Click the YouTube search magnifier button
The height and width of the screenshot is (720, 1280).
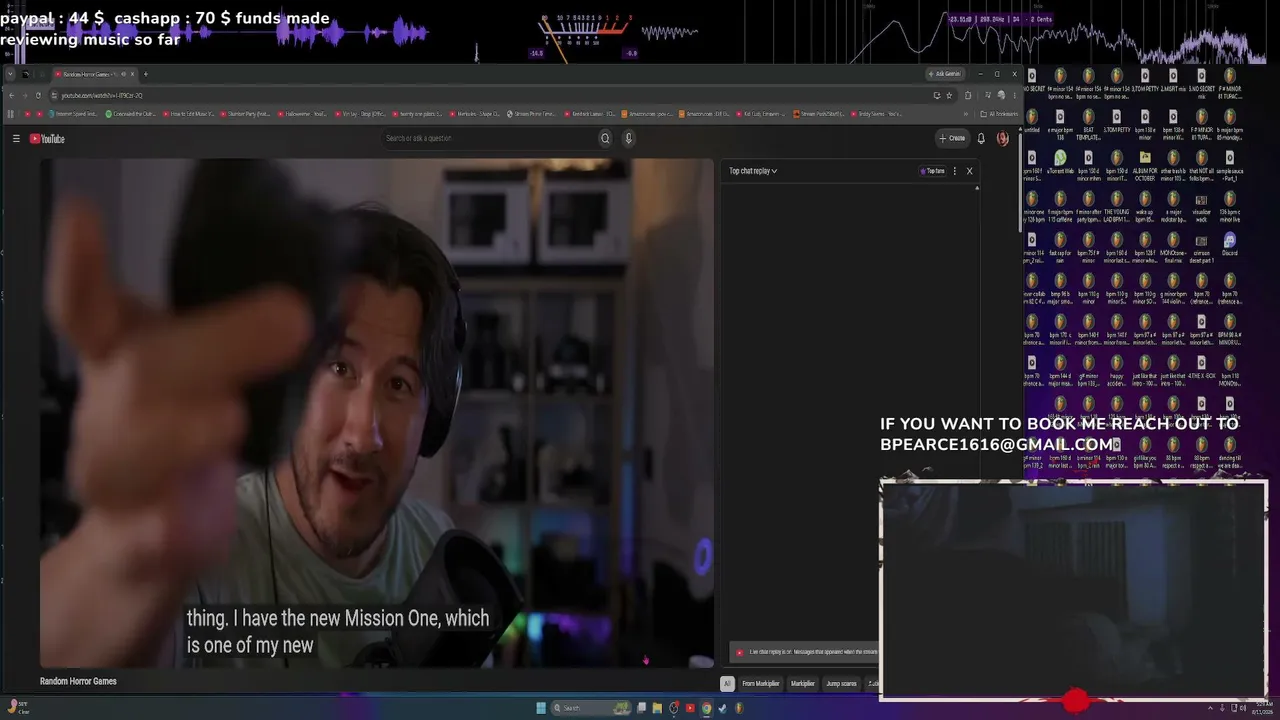click(x=605, y=138)
